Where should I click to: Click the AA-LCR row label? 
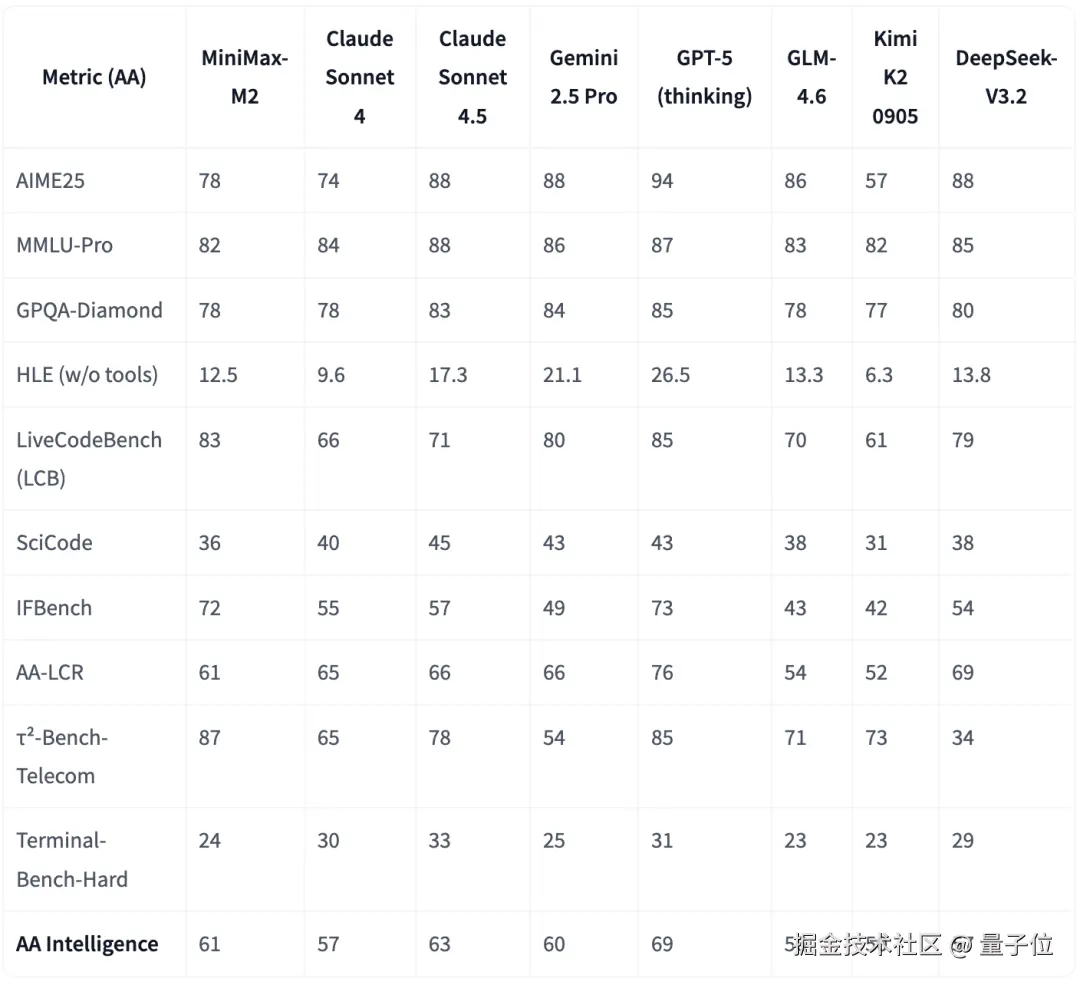[x=50, y=673]
